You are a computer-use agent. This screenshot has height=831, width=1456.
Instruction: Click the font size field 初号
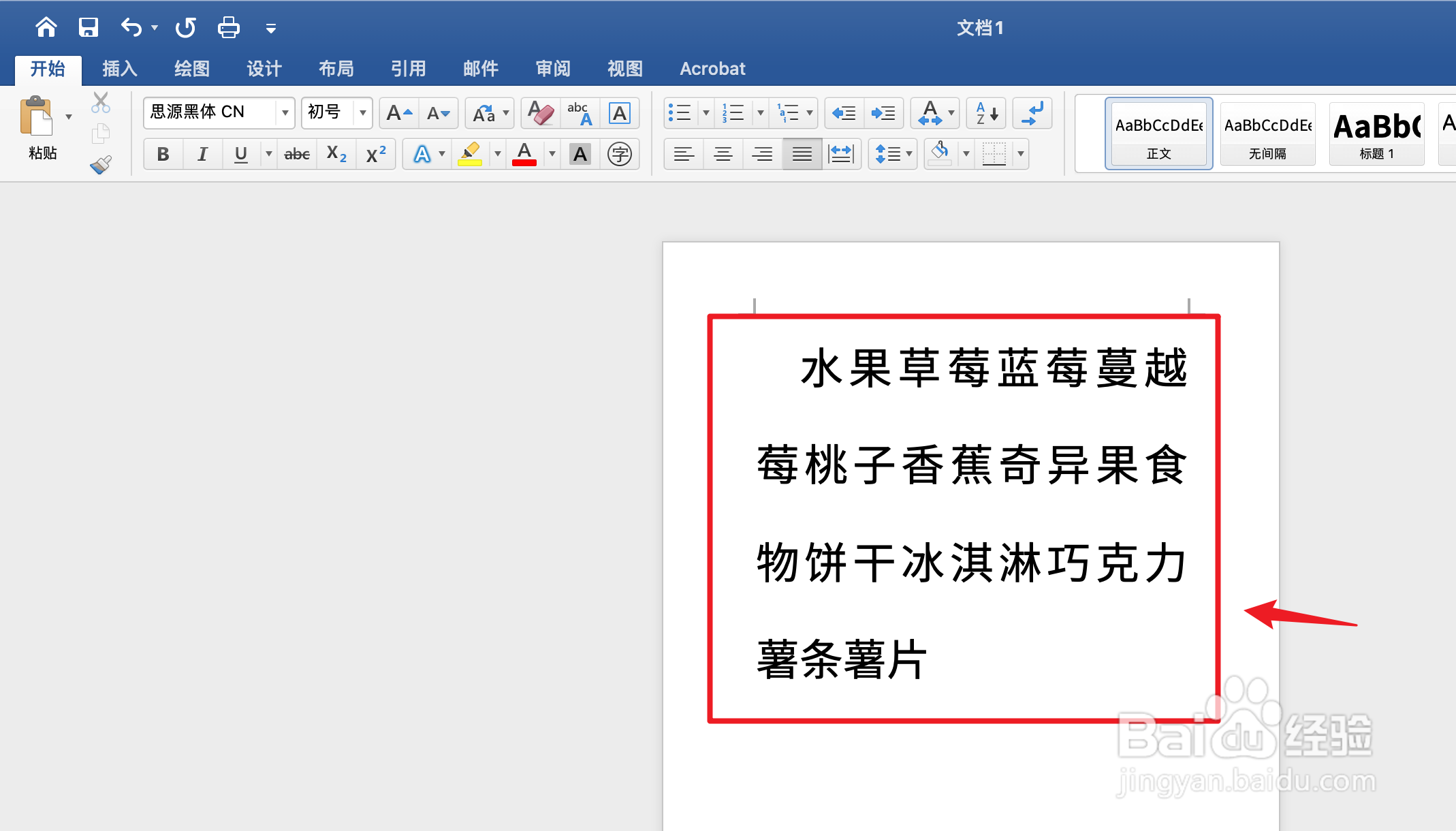pos(328,112)
